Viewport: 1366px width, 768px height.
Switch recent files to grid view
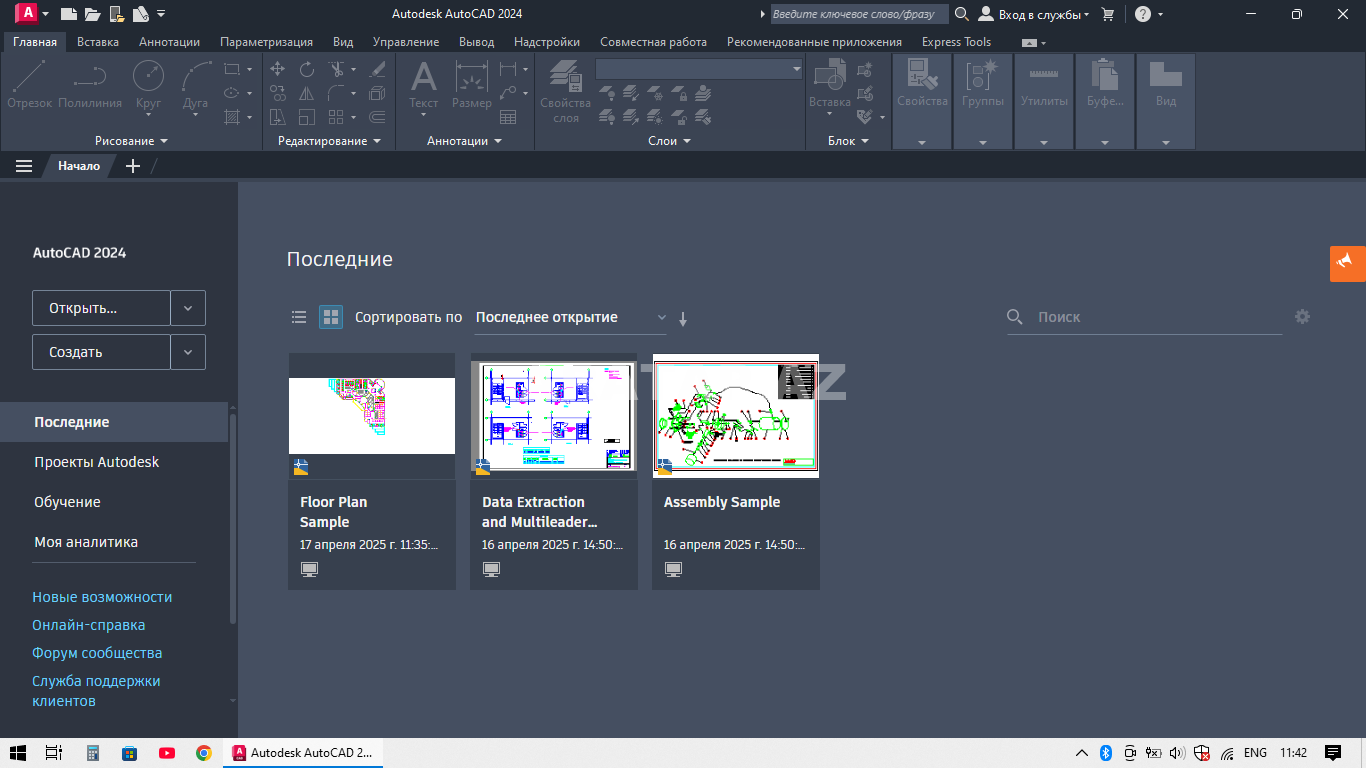331,317
